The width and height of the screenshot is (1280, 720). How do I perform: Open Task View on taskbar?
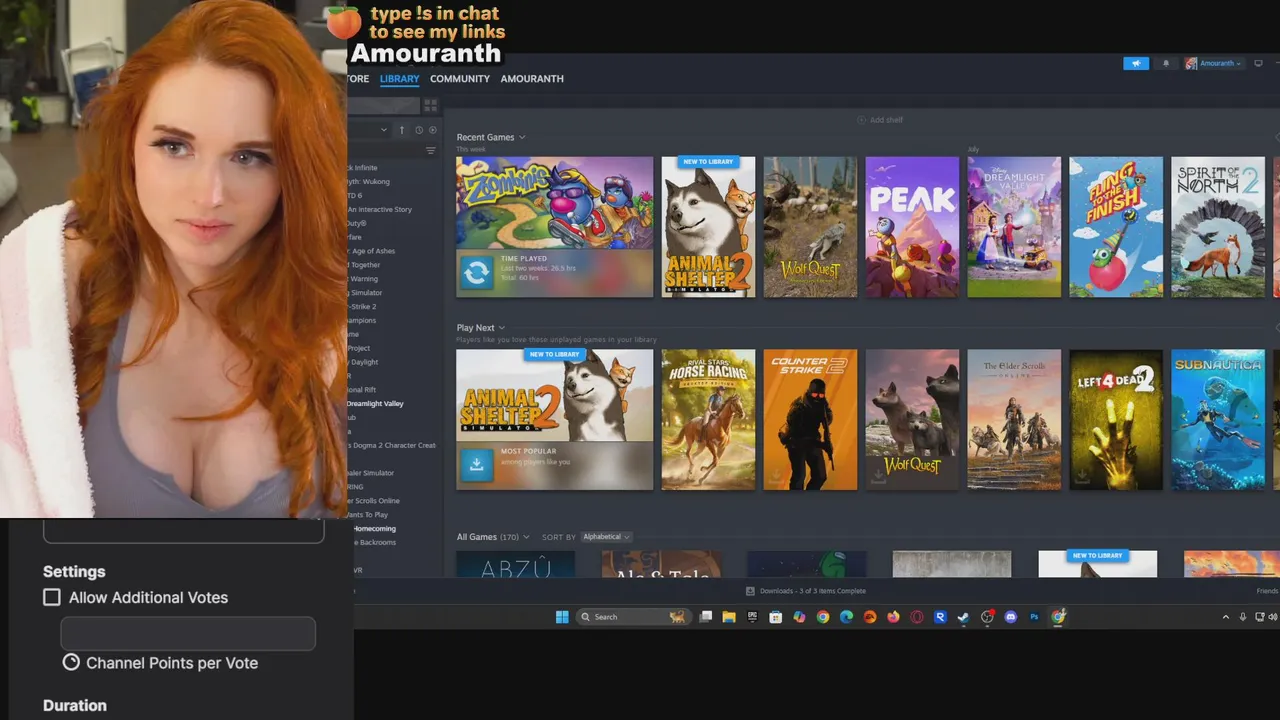tap(705, 617)
